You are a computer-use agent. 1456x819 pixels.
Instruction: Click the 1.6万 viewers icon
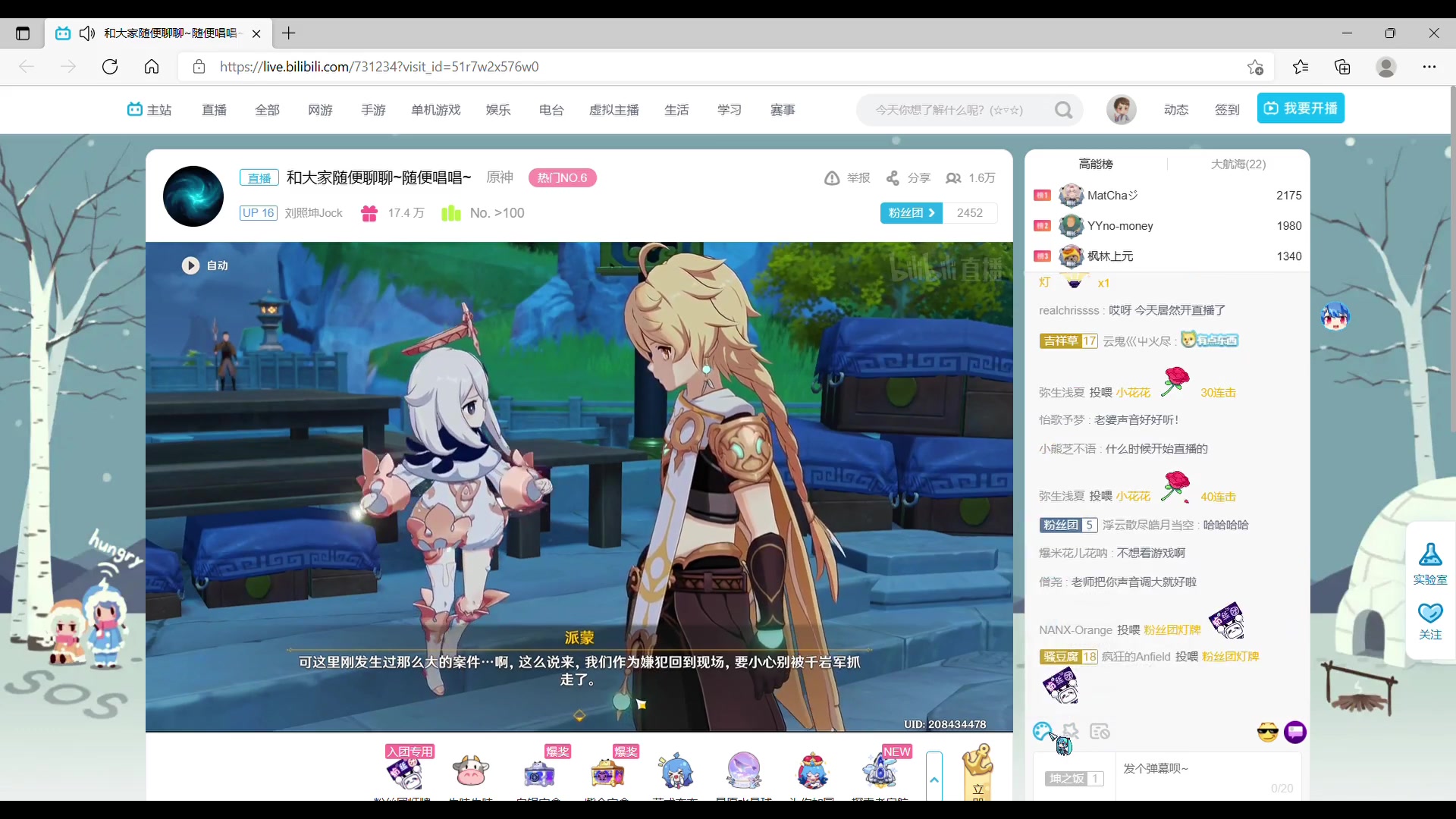pyautogui.click(x=953, y=178)
